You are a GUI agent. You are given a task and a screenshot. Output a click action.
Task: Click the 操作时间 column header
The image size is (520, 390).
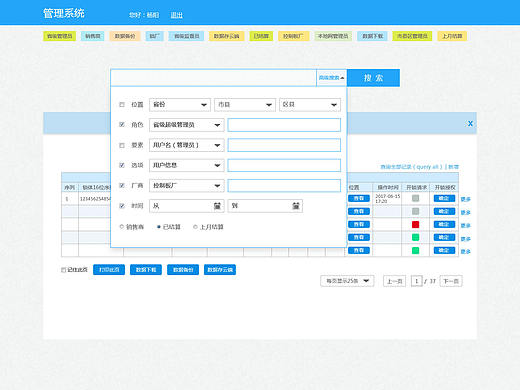(x=387, y=188)
